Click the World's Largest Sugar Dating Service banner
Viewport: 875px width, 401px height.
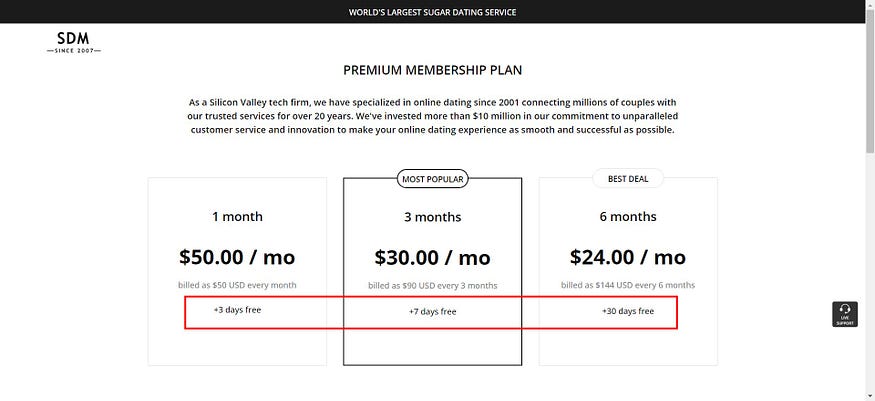pos(432,12)
